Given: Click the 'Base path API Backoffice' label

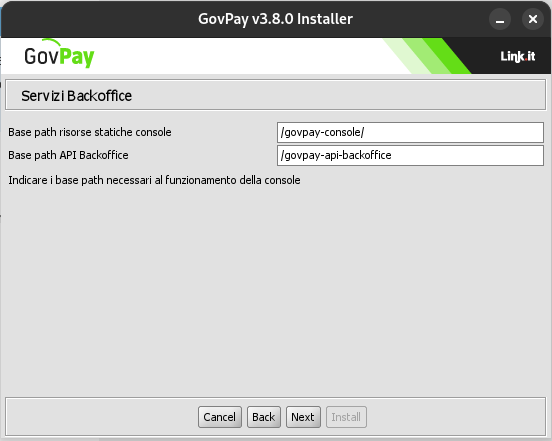Looking at the screenshot, I should click(x=68, y=155).
